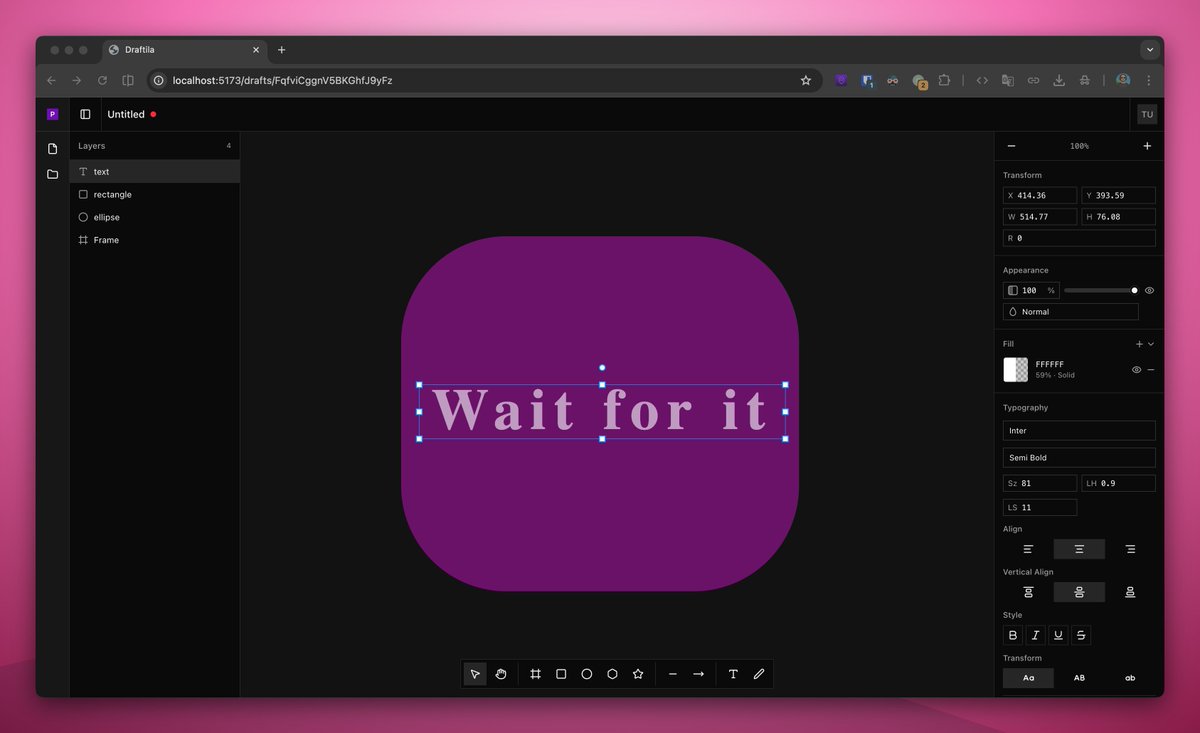Open the browser tab list chevron
Viewport: 1200px width, 733px height.
pos(1150,49)
